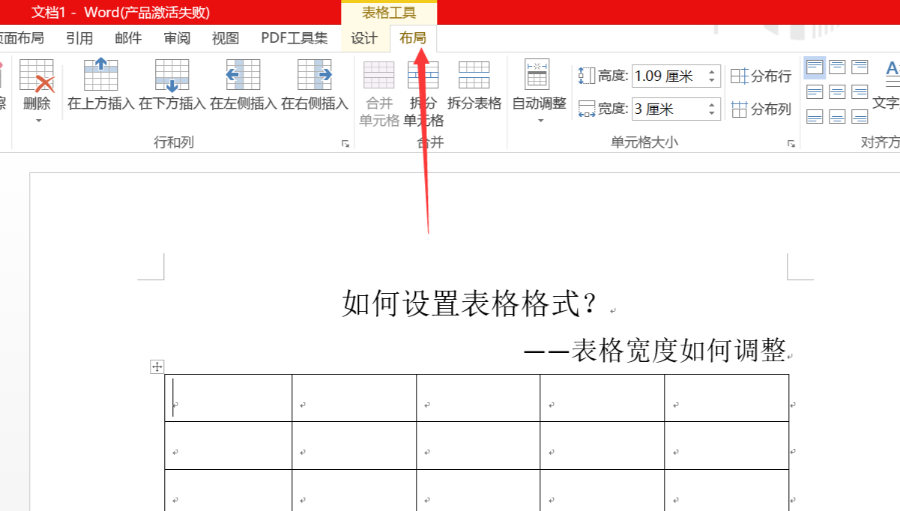Viewport: 900px width, 511px height.
Task: Increase column width with up stepper
Action: pos(712,104)
